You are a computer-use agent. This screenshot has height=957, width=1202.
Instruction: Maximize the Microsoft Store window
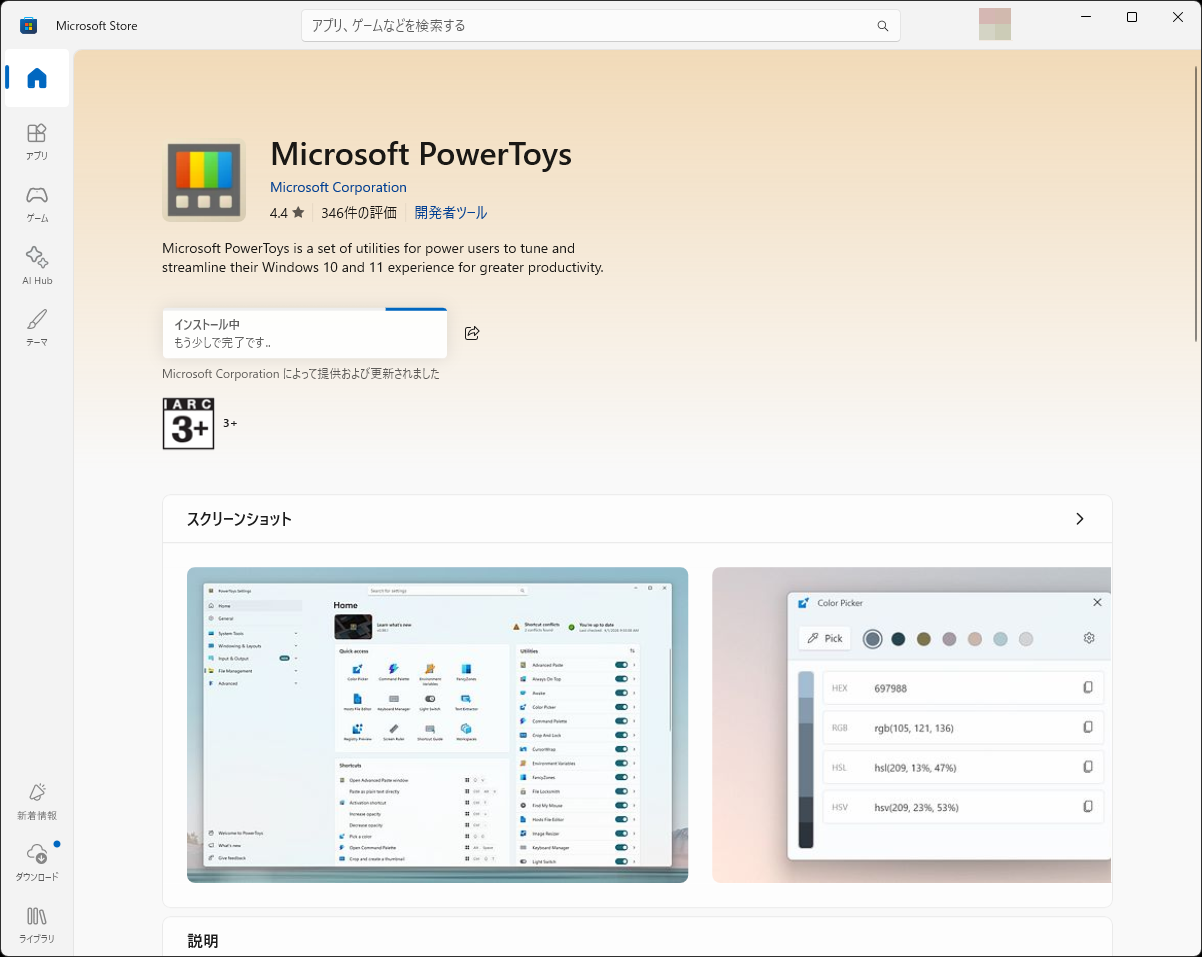click(1132, 17)
